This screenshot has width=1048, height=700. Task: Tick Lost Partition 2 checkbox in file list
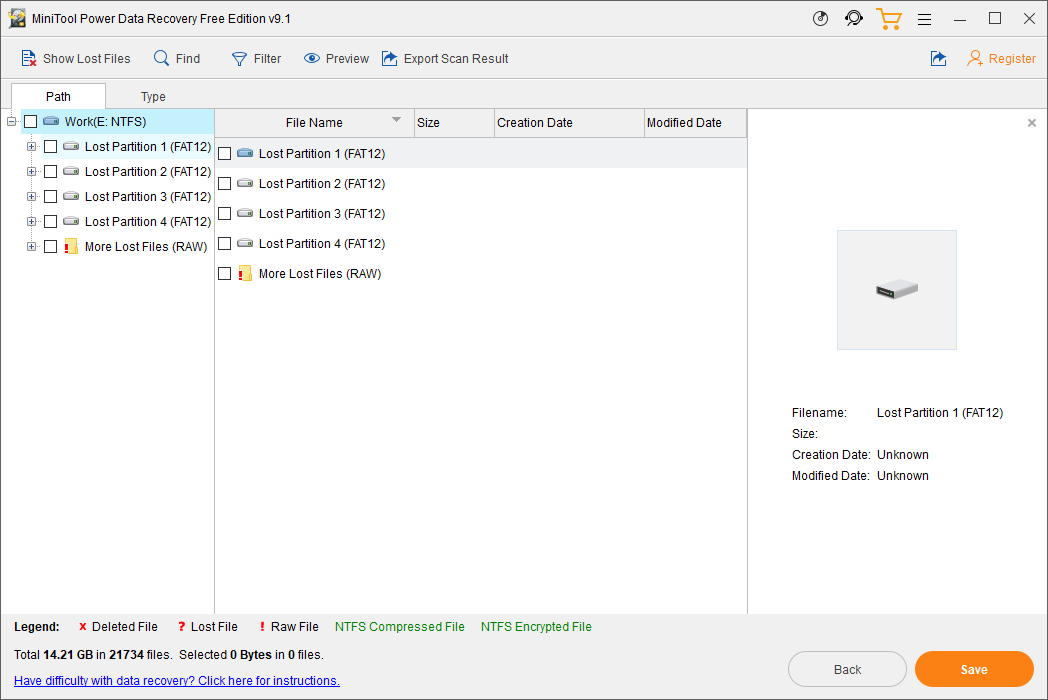pyautogui.click(x=225, y=183)
